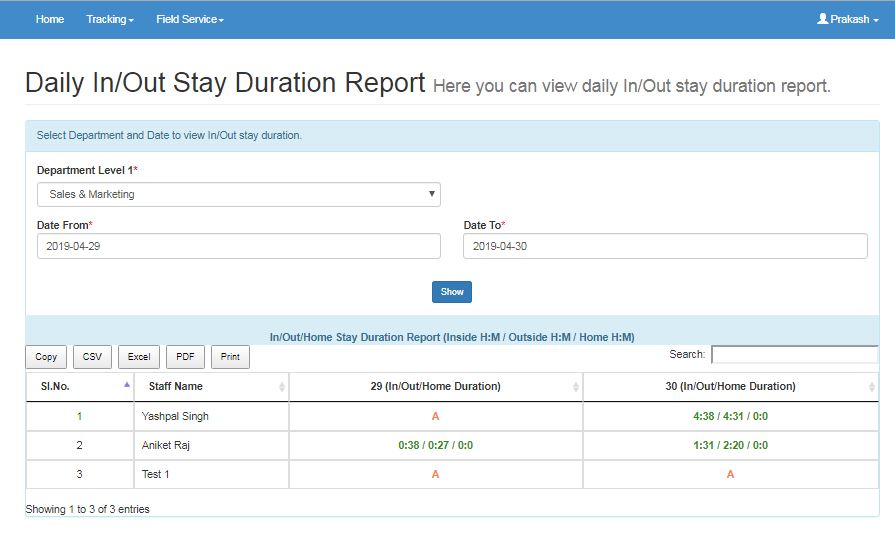Click the Date From input field

pyautogui.click(x=238, y=246)
